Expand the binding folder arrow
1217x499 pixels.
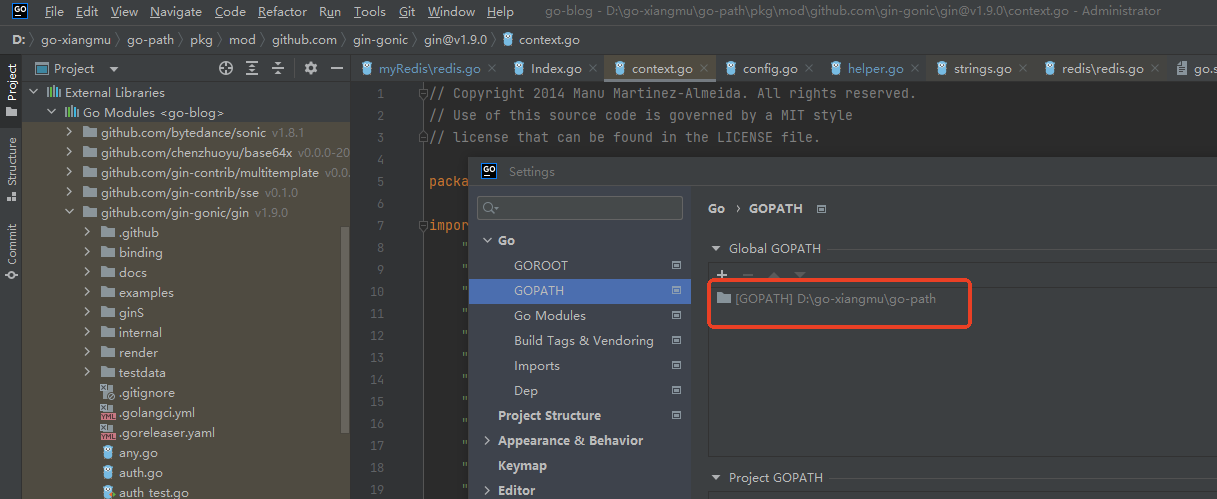pyautogui.click(x=87, y=252)
